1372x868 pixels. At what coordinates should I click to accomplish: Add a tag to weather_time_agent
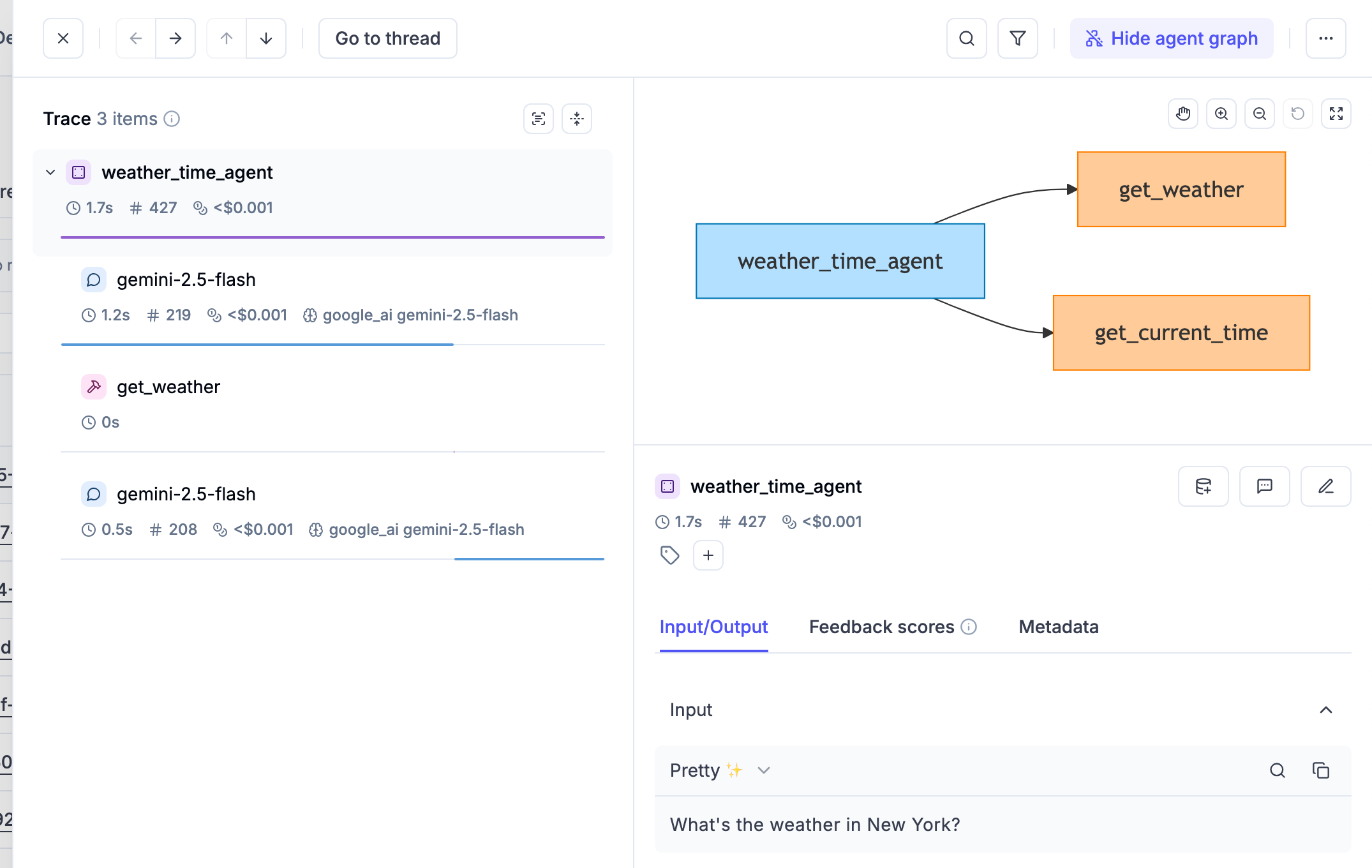[x=708, y=555]
